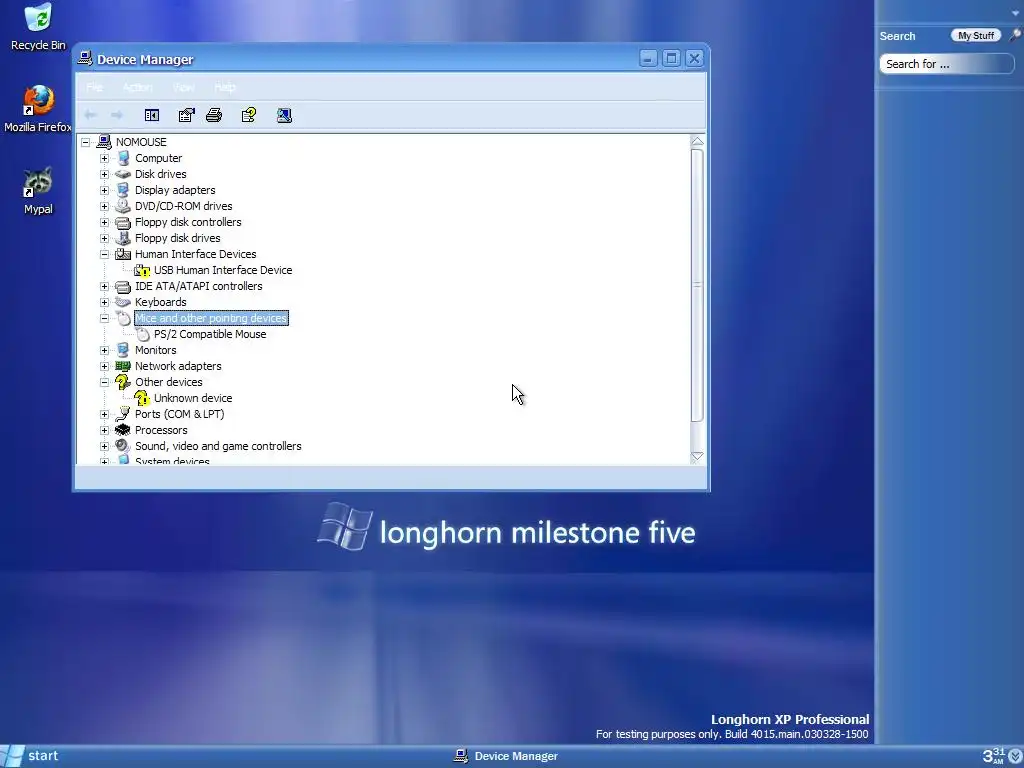This screenshot has height=768, width=1024.
Task: Click Device Manager taskbar button
Action: pos(506,756)
